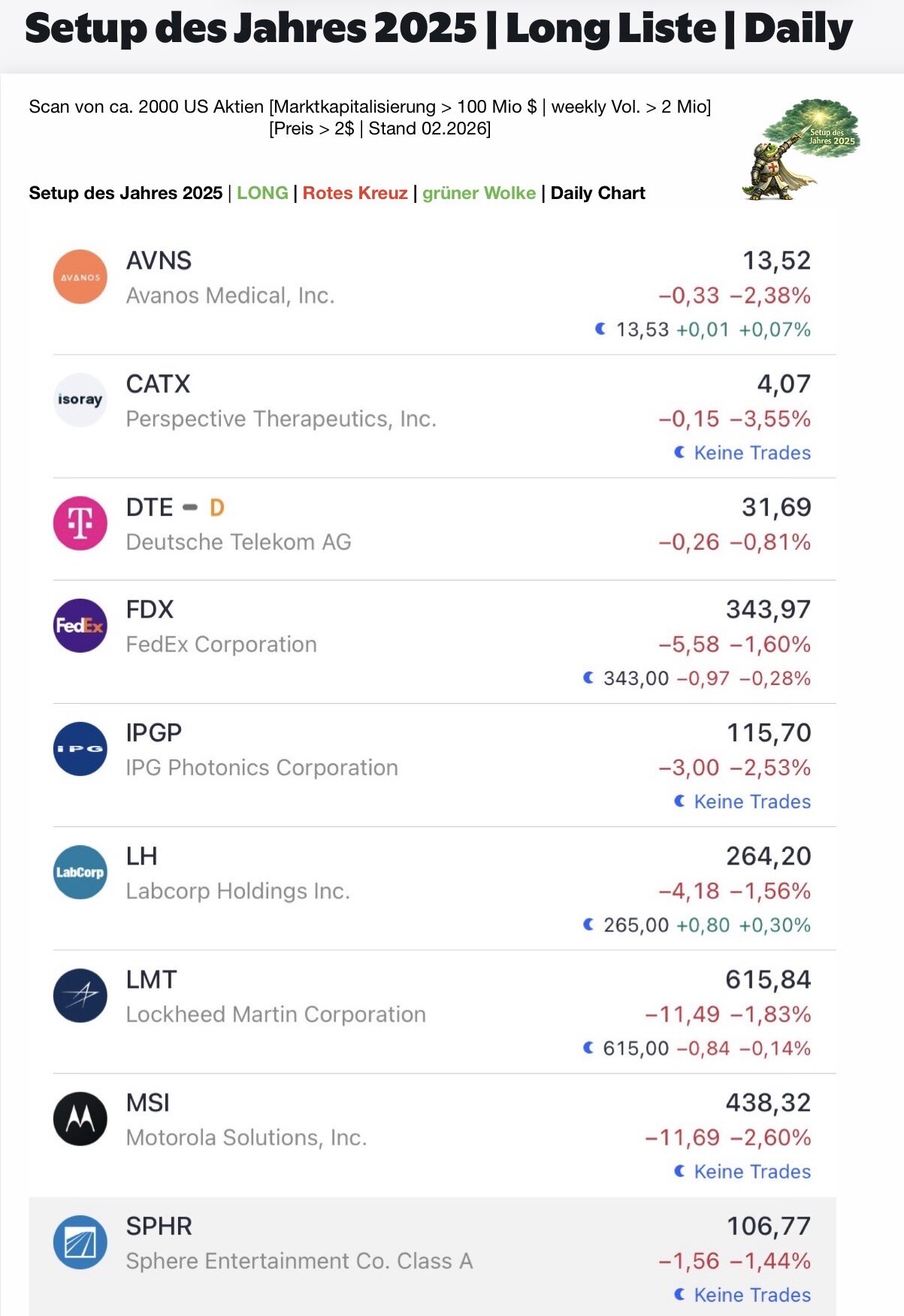The image size is (904, 1316).
Task: Select the Lockheed Martin Corporation row name
Action: (276, 1014)
